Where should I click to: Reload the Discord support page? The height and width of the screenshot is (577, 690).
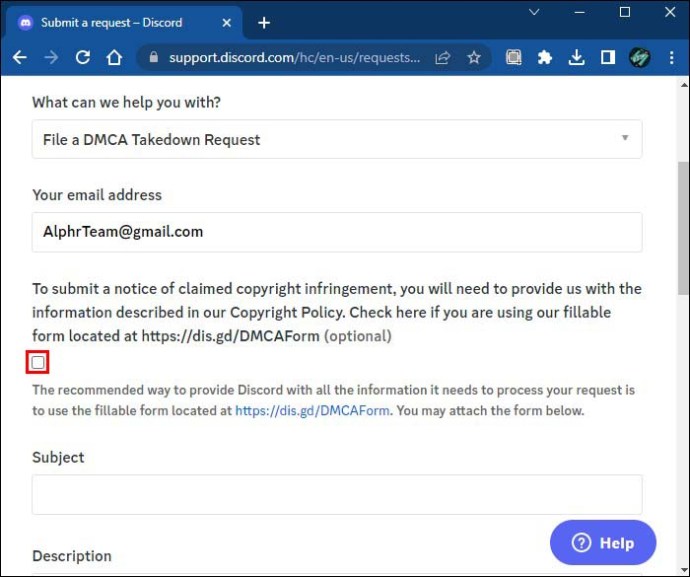coord(83,58)
